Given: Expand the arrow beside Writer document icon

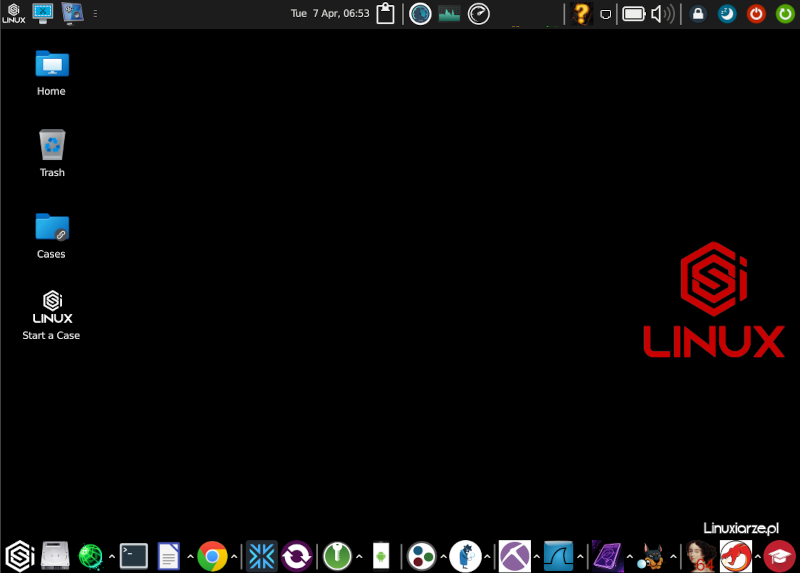Looking at the screenshot, I should click(x=190, y=556).
